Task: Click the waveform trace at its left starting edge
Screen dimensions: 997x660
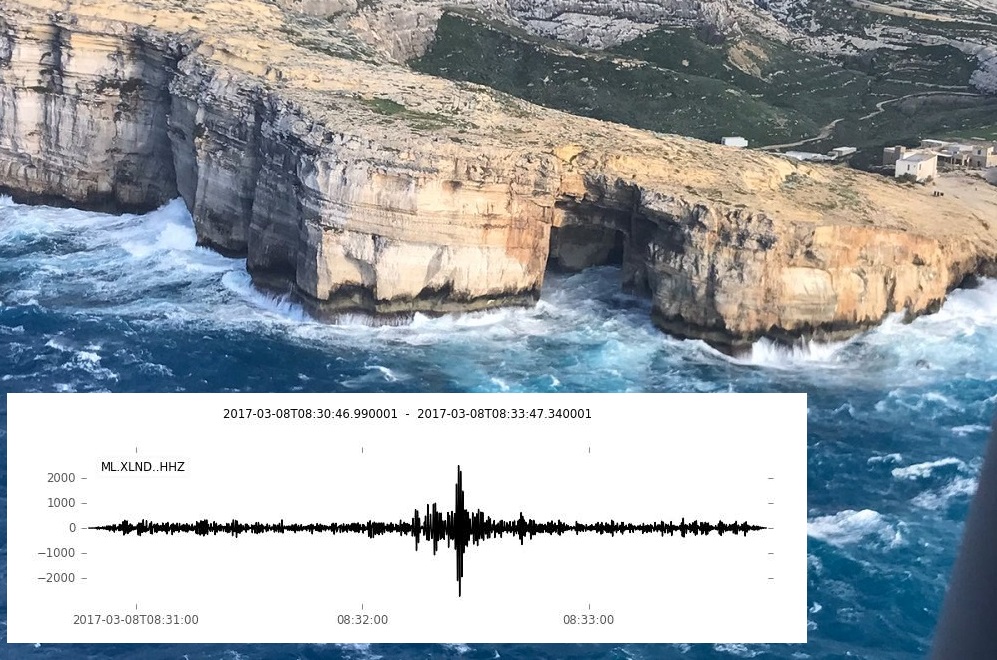Action: pos(90,527)
